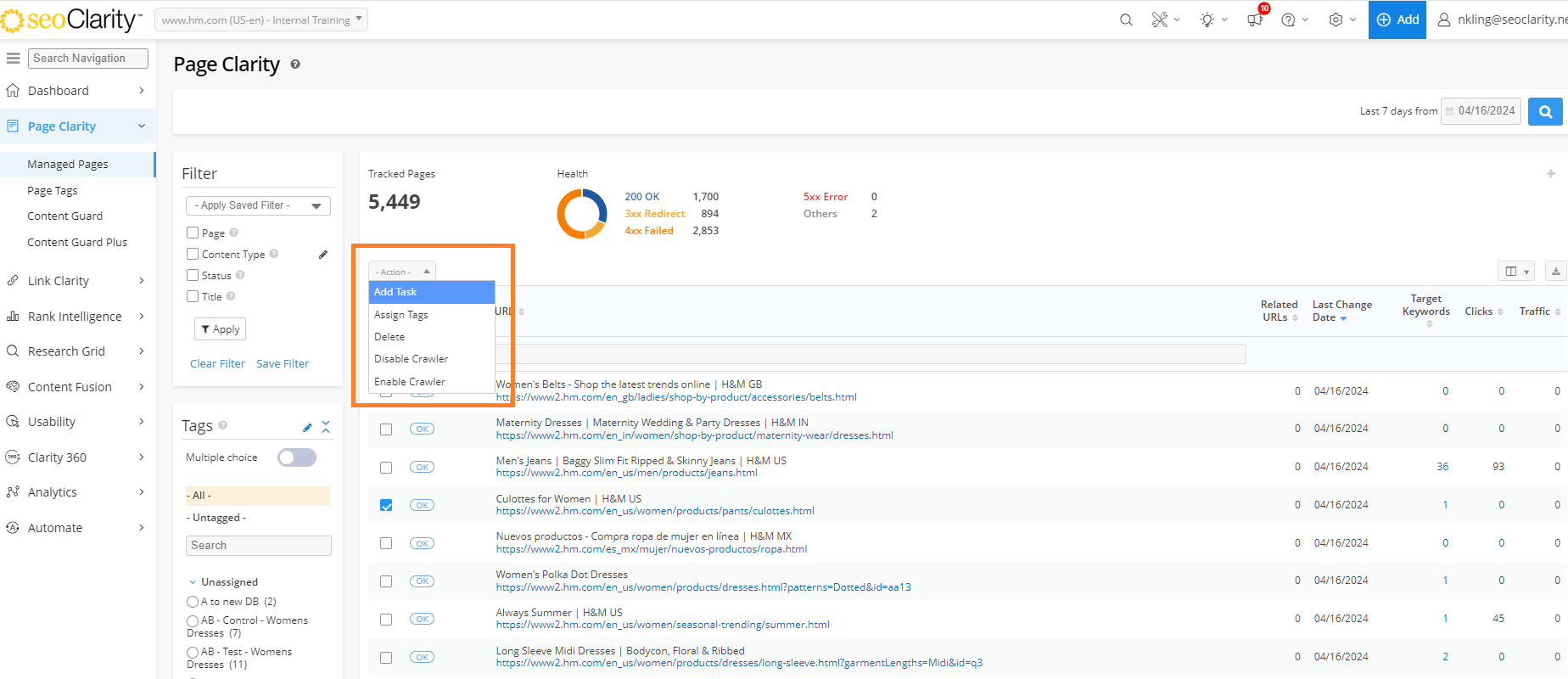Uncheck the Culottes for Women row checkbox

386,505
